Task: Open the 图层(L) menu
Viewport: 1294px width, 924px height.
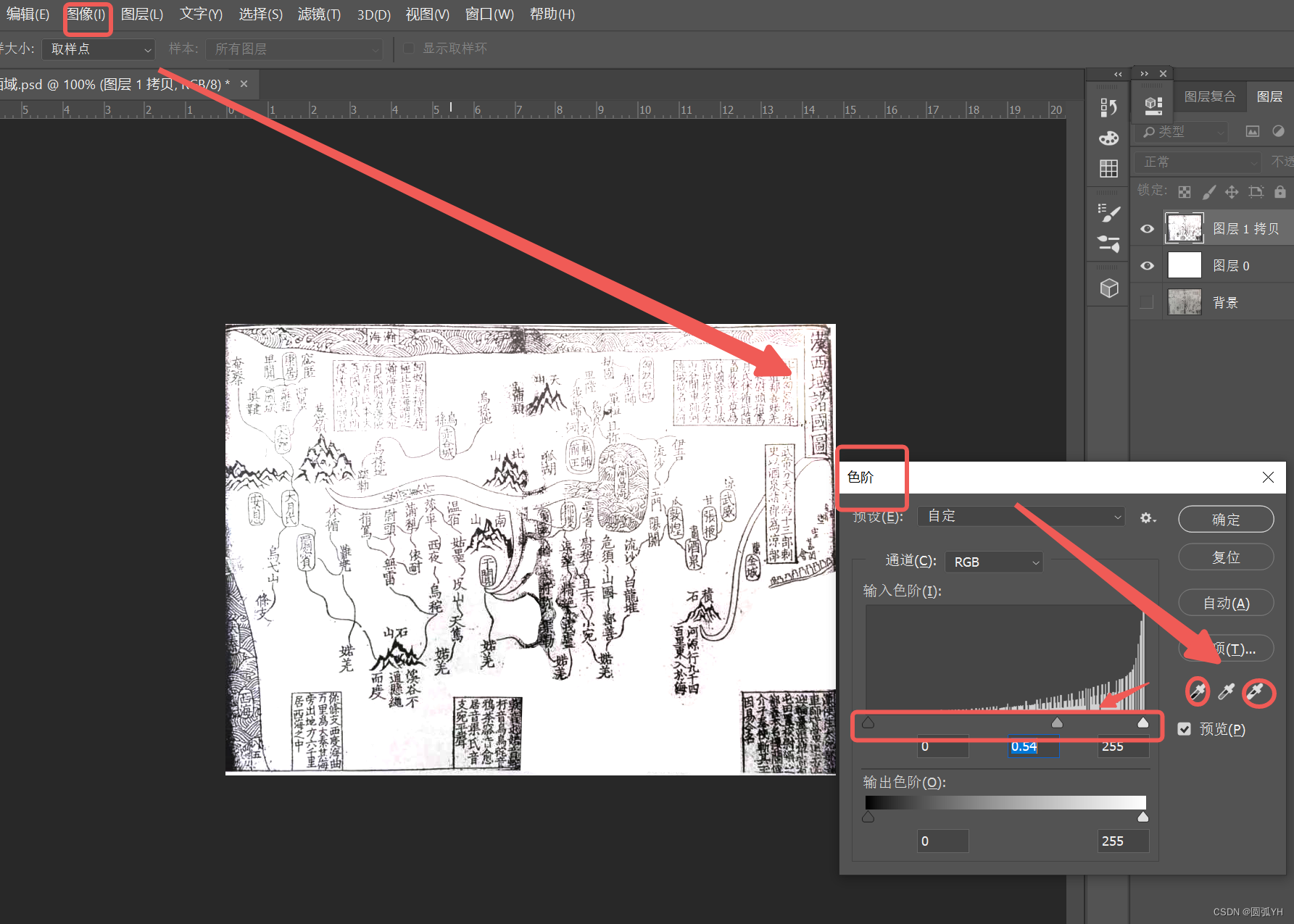Action: pos(142,14)
